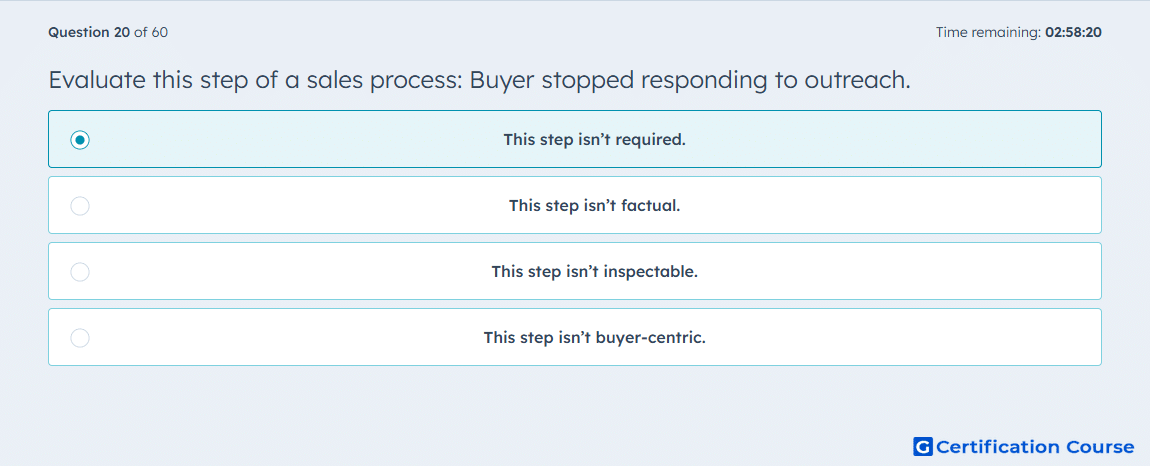Click the "Time remaining:" label
The height and width of the screenshot is (466, 1150).
[988, 32]
